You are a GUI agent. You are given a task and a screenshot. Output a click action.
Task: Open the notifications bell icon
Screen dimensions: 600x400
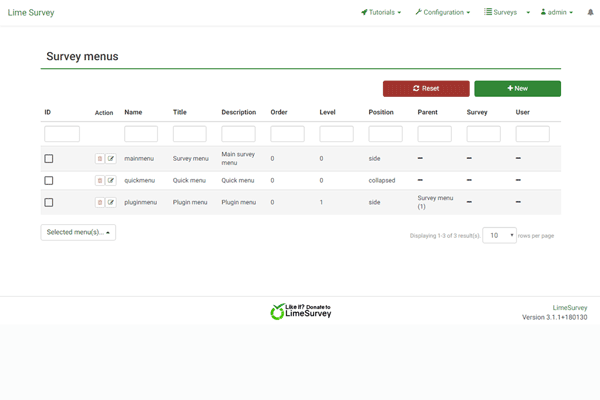pyautogui.click(x=590, y=13)
